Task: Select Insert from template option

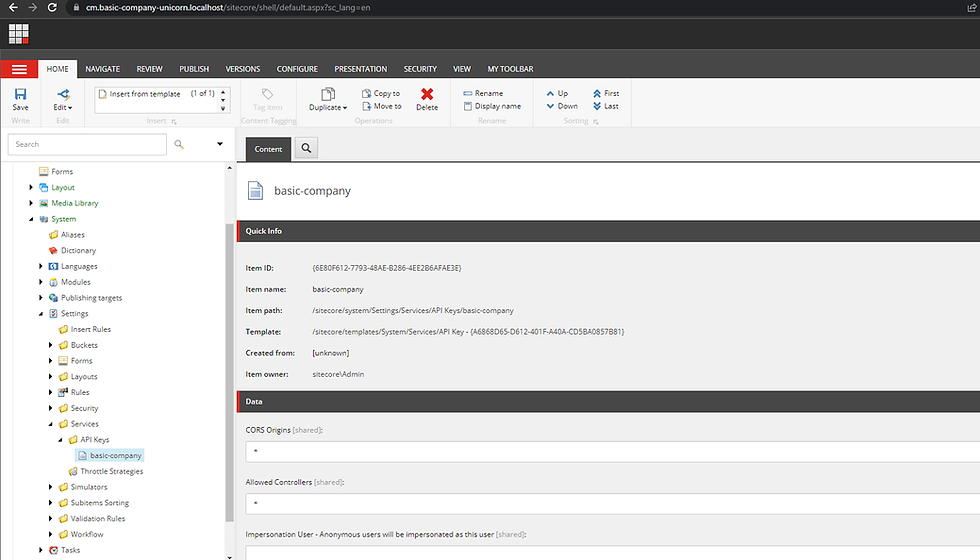Action: [144, 94]
